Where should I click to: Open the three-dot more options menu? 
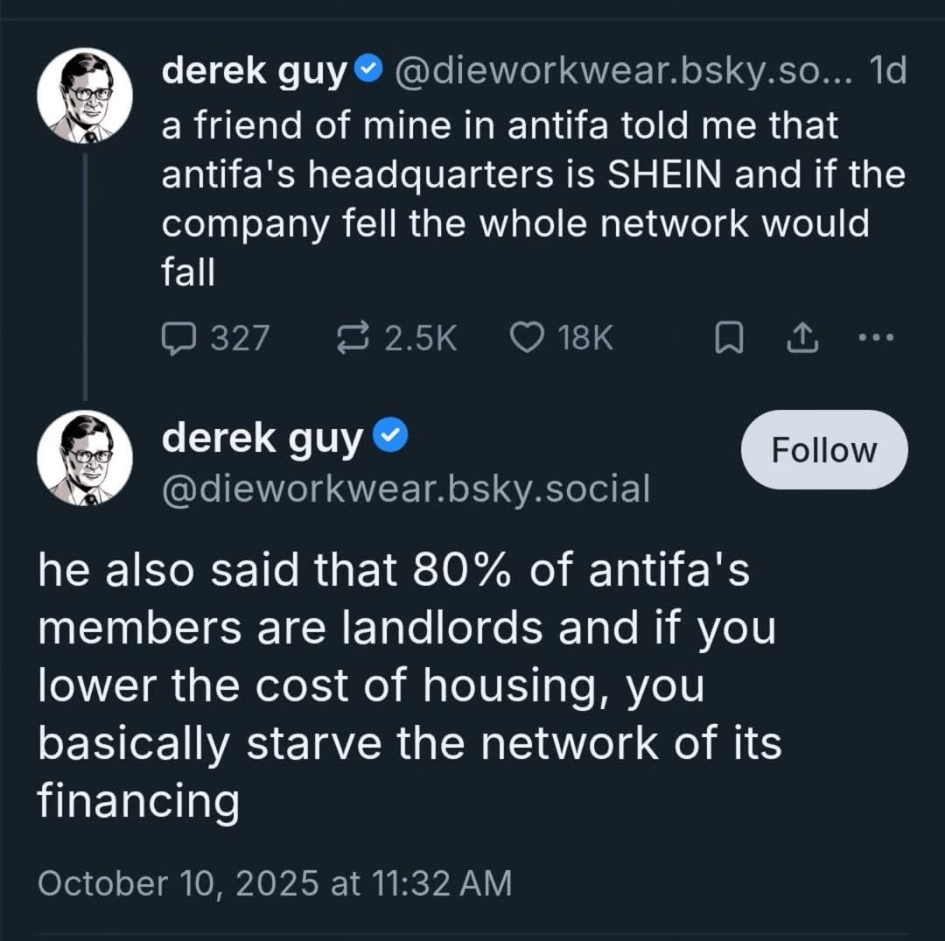click(875, 338)
